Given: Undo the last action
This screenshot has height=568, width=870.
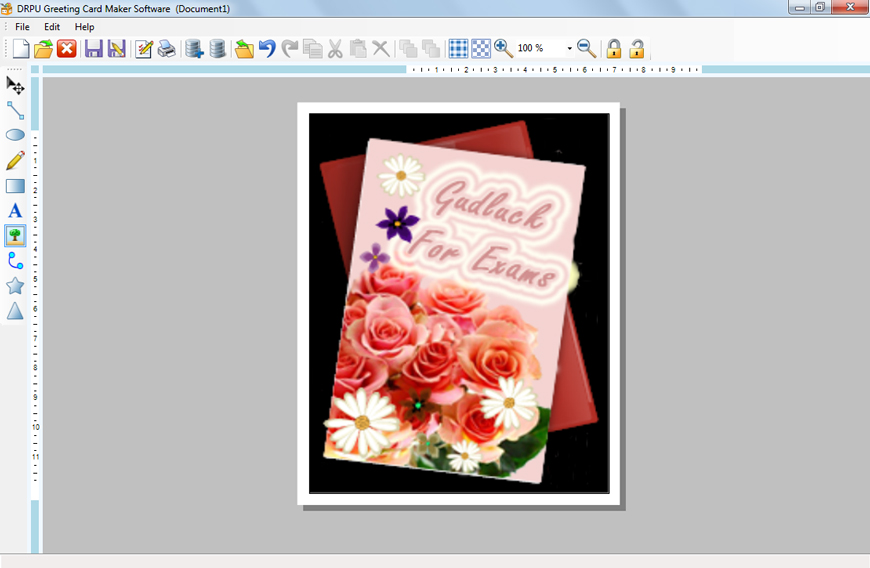Looking at the screenshot, I should pos(267,49).
